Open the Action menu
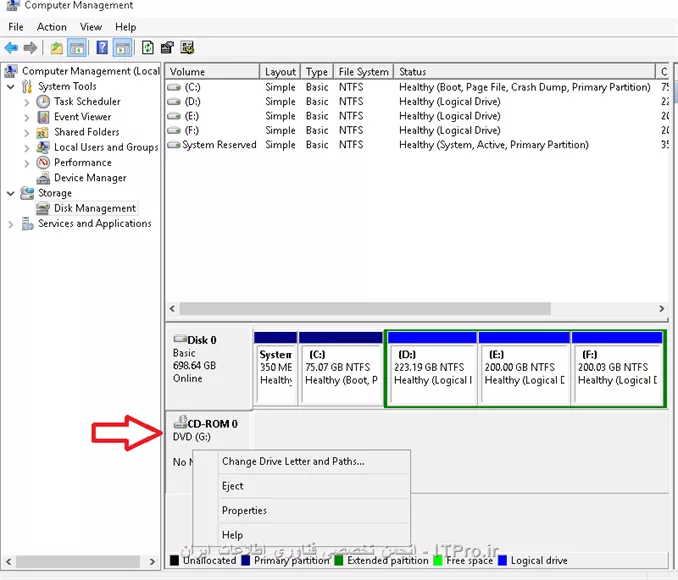This screenshot has height=580, width=678. coord(51,27)
